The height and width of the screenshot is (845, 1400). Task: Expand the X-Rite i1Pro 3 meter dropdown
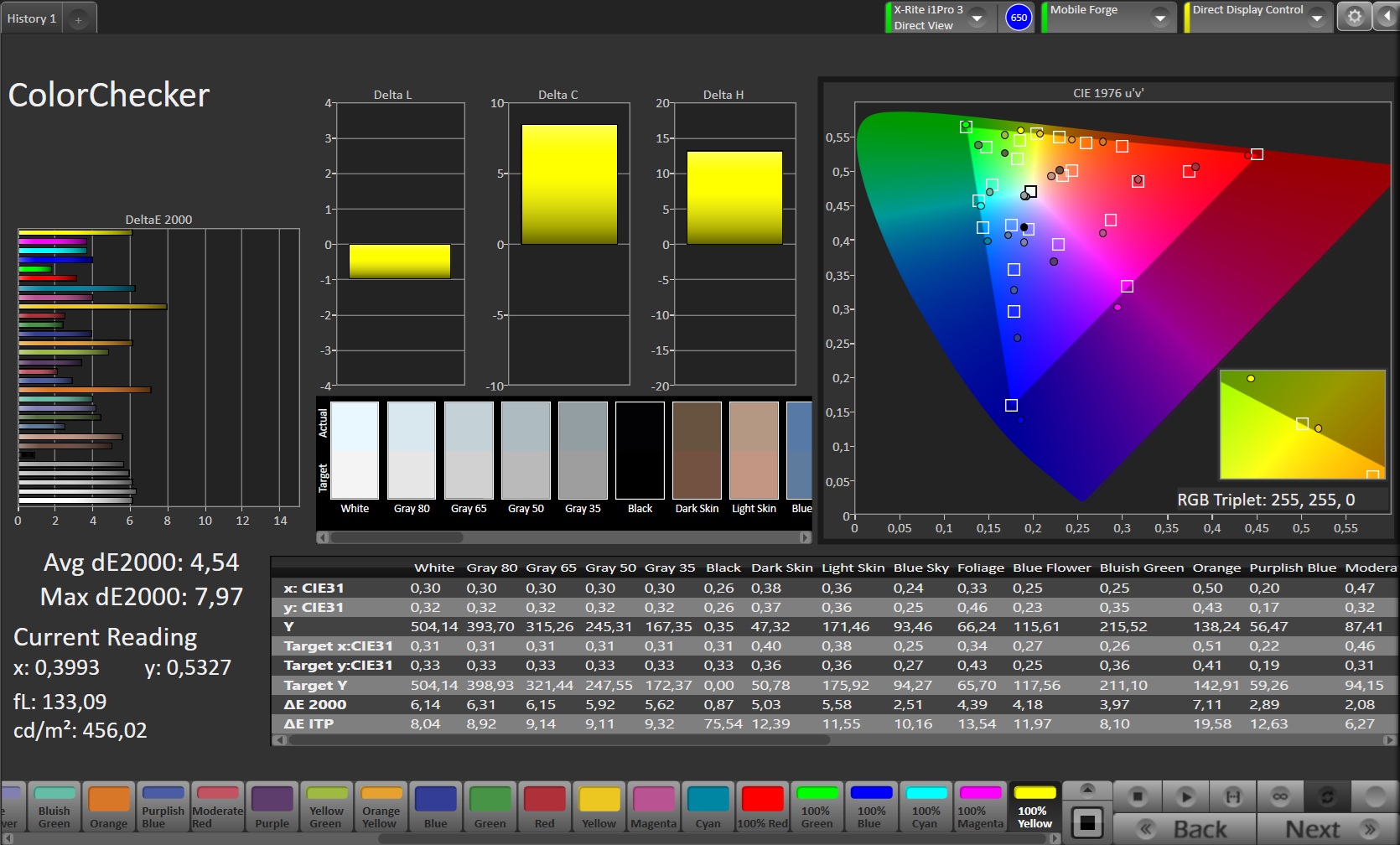click(x=977, y=18)
